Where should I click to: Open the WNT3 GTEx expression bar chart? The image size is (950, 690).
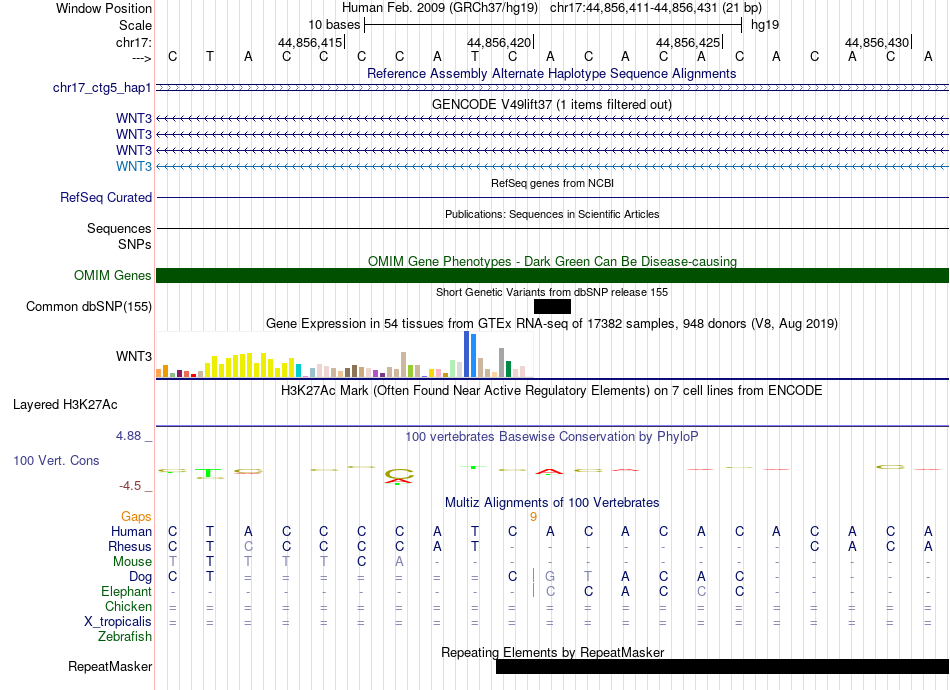344,354
